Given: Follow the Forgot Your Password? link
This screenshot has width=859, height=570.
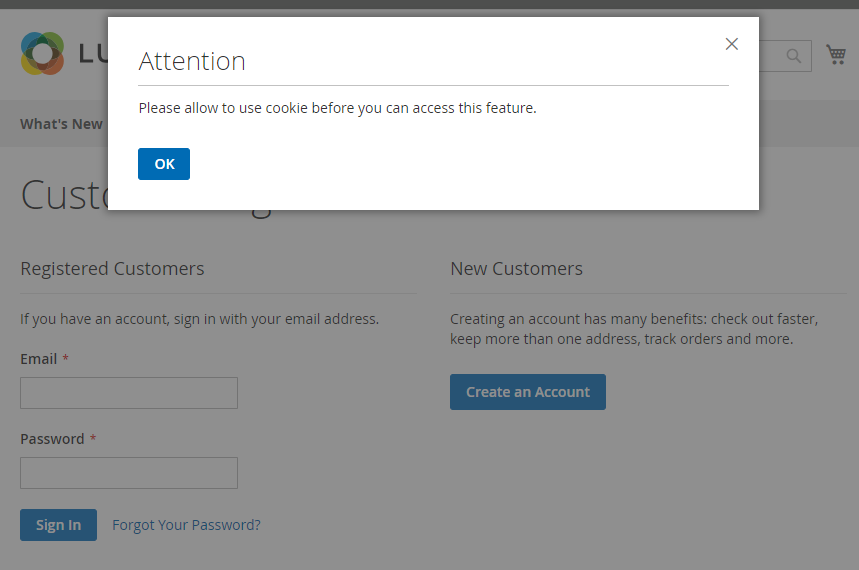Looking at the screenshot, I should pos(186,525).
